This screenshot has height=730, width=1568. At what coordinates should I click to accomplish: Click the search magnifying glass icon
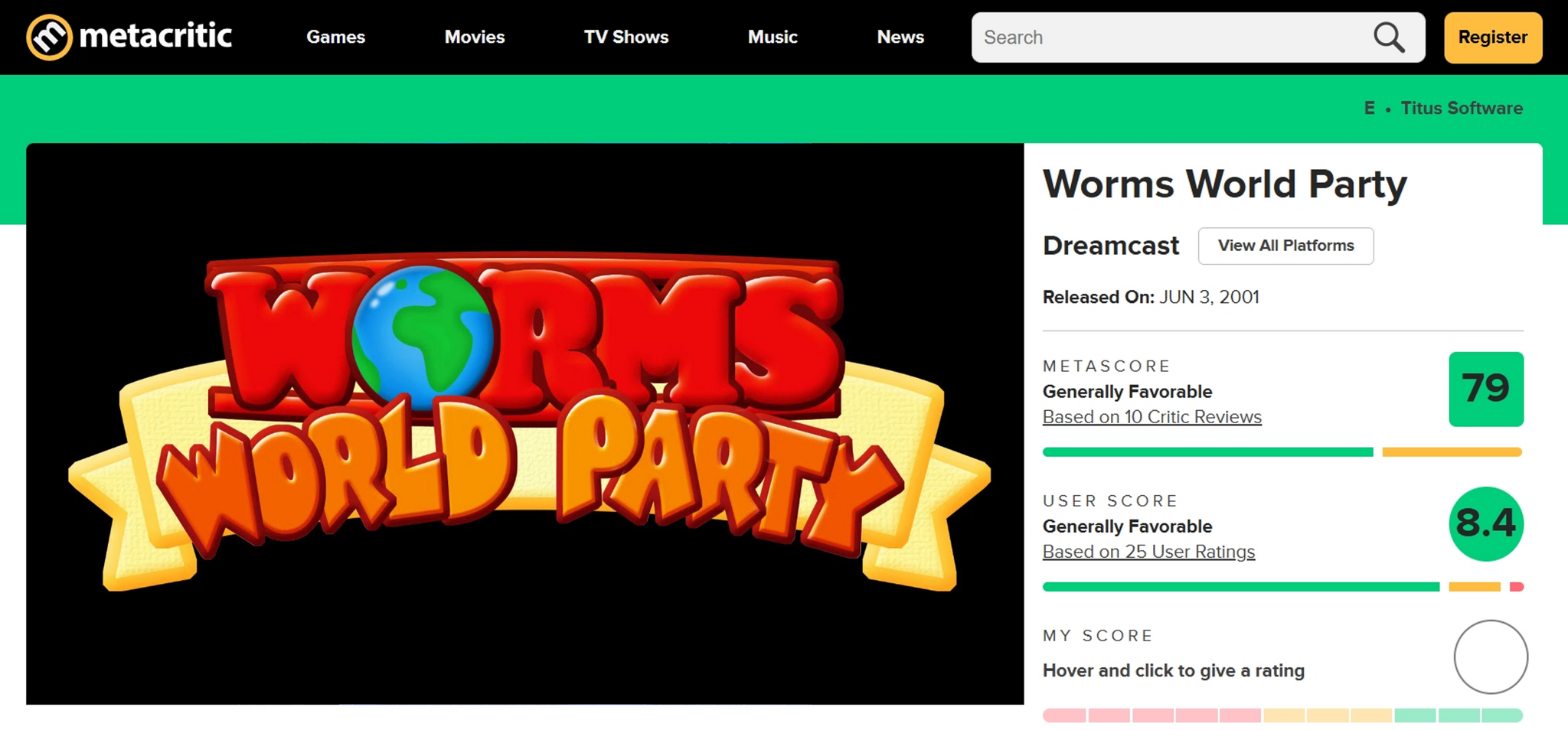(x=1389, y=37)
